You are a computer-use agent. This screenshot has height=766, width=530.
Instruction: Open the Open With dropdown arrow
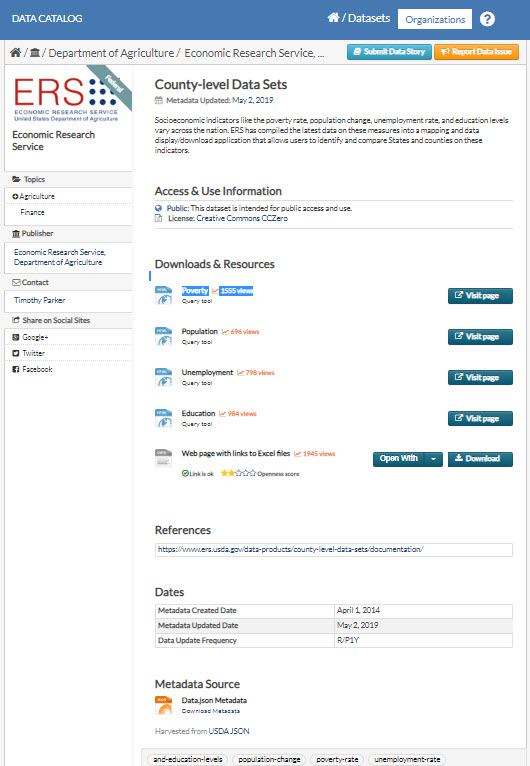(433, 459)
